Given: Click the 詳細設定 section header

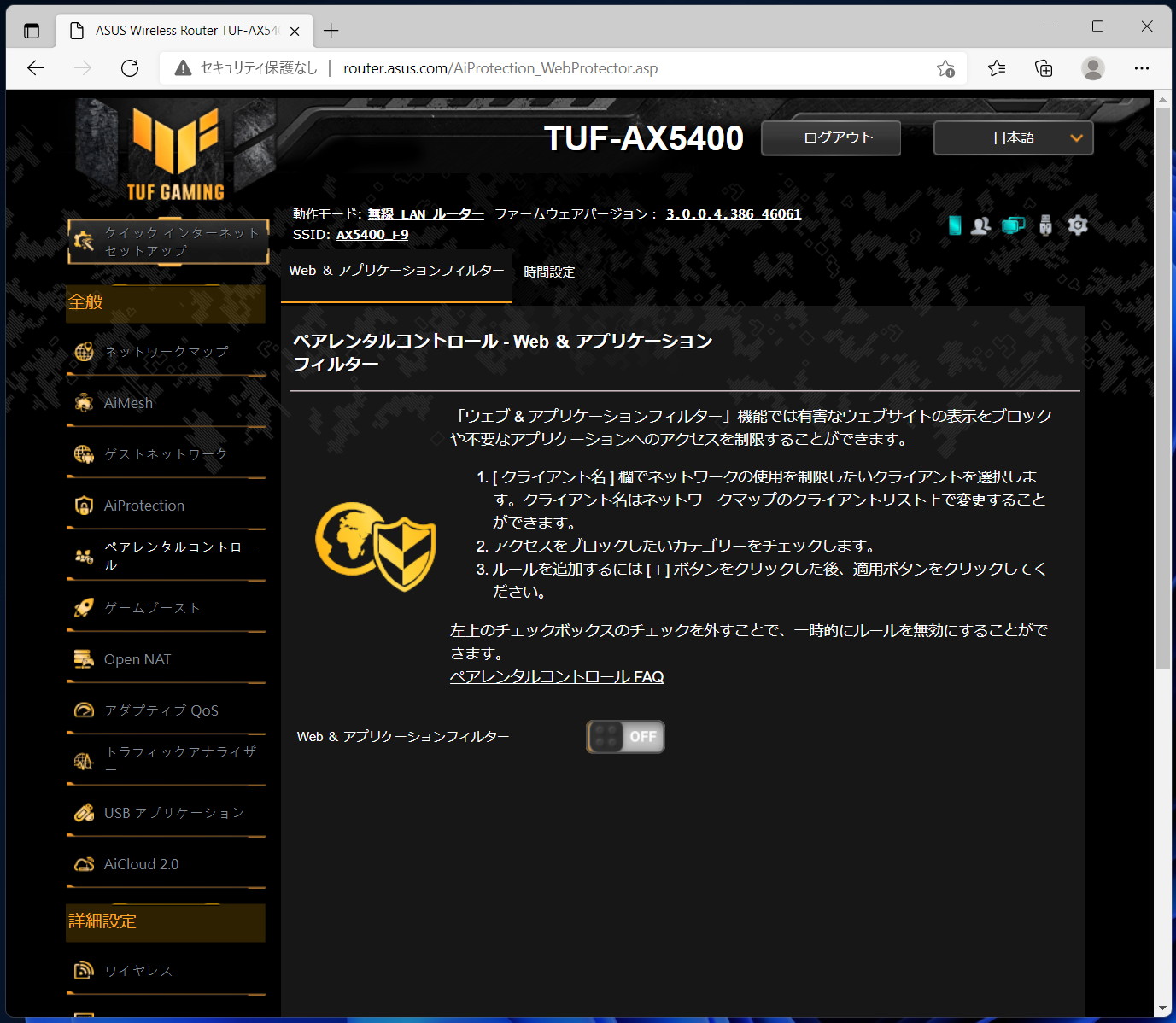Looking at the screenshot, I should [x=166, y=922].
